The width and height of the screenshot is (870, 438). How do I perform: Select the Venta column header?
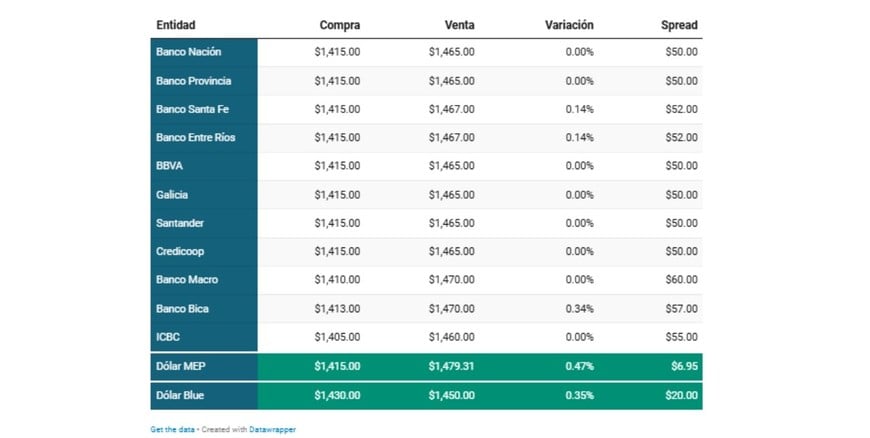click(459, 25)
